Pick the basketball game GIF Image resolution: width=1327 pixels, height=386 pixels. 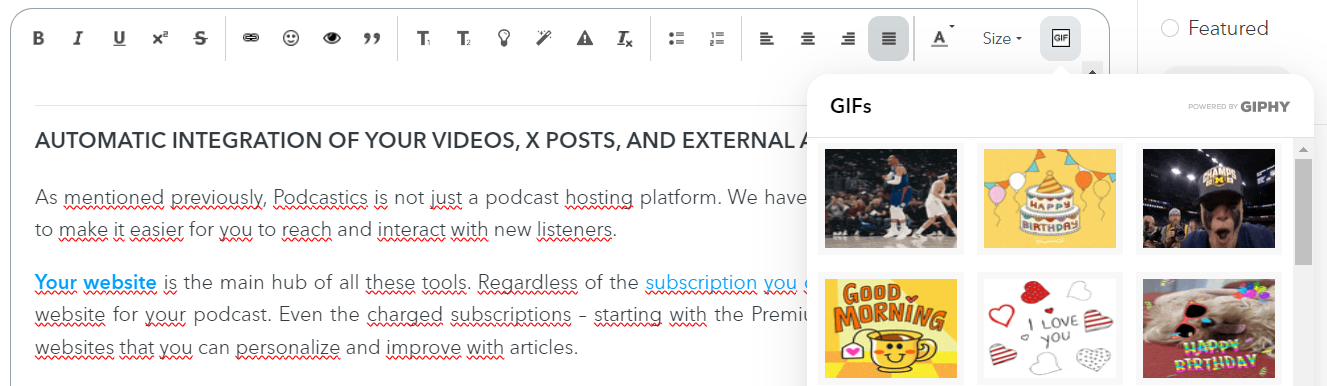891,198
